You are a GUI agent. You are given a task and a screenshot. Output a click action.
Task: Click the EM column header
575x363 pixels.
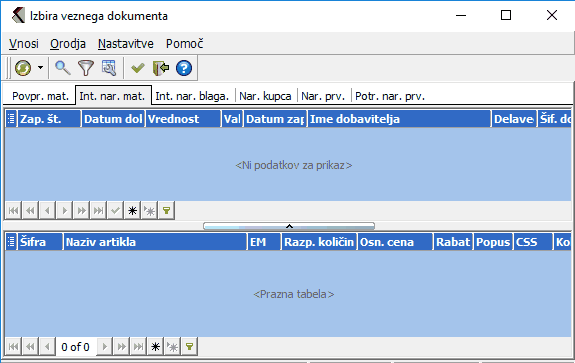coord(264,242)
